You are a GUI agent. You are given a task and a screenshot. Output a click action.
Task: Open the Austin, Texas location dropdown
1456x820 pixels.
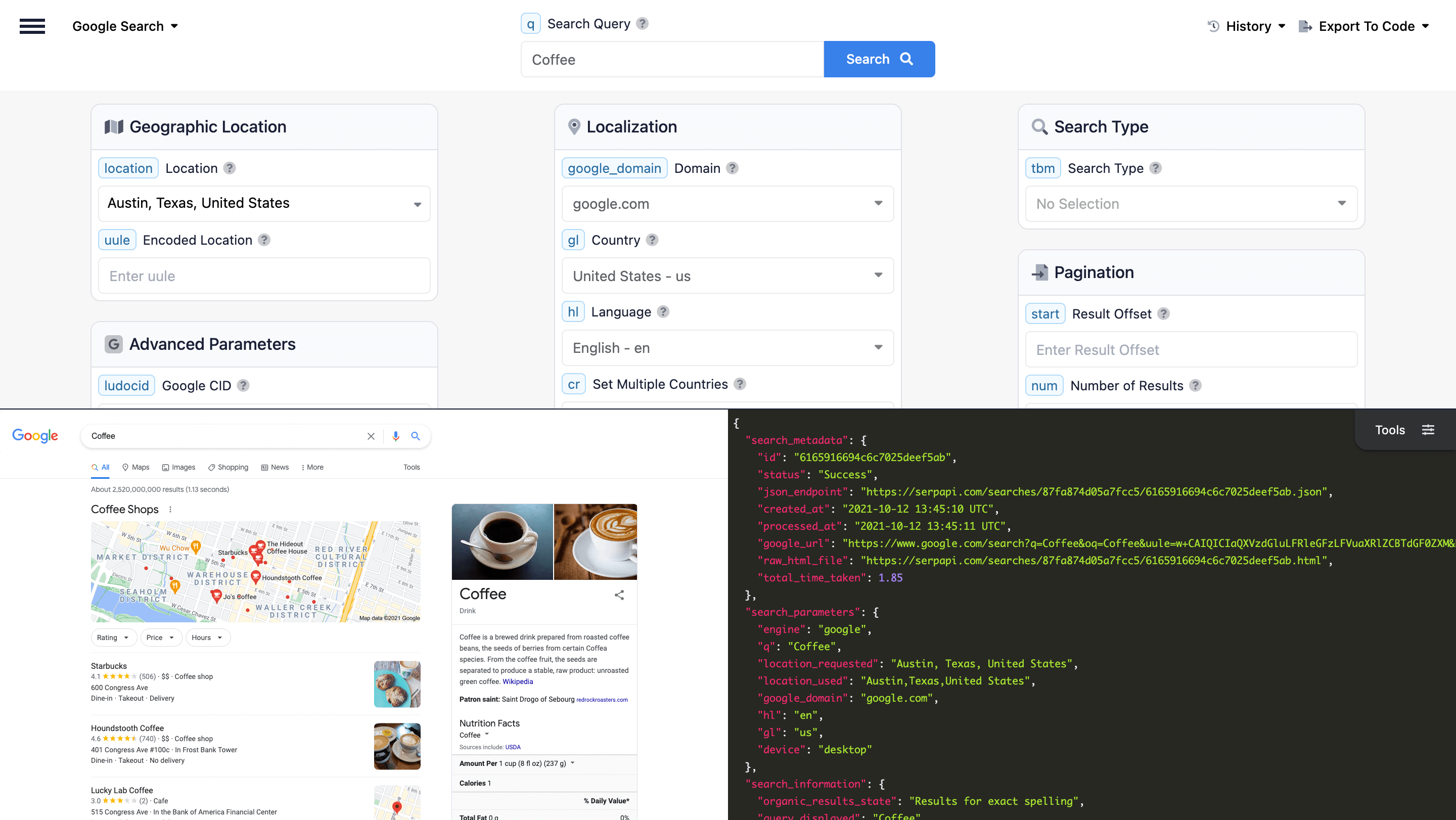coord(417,203)
